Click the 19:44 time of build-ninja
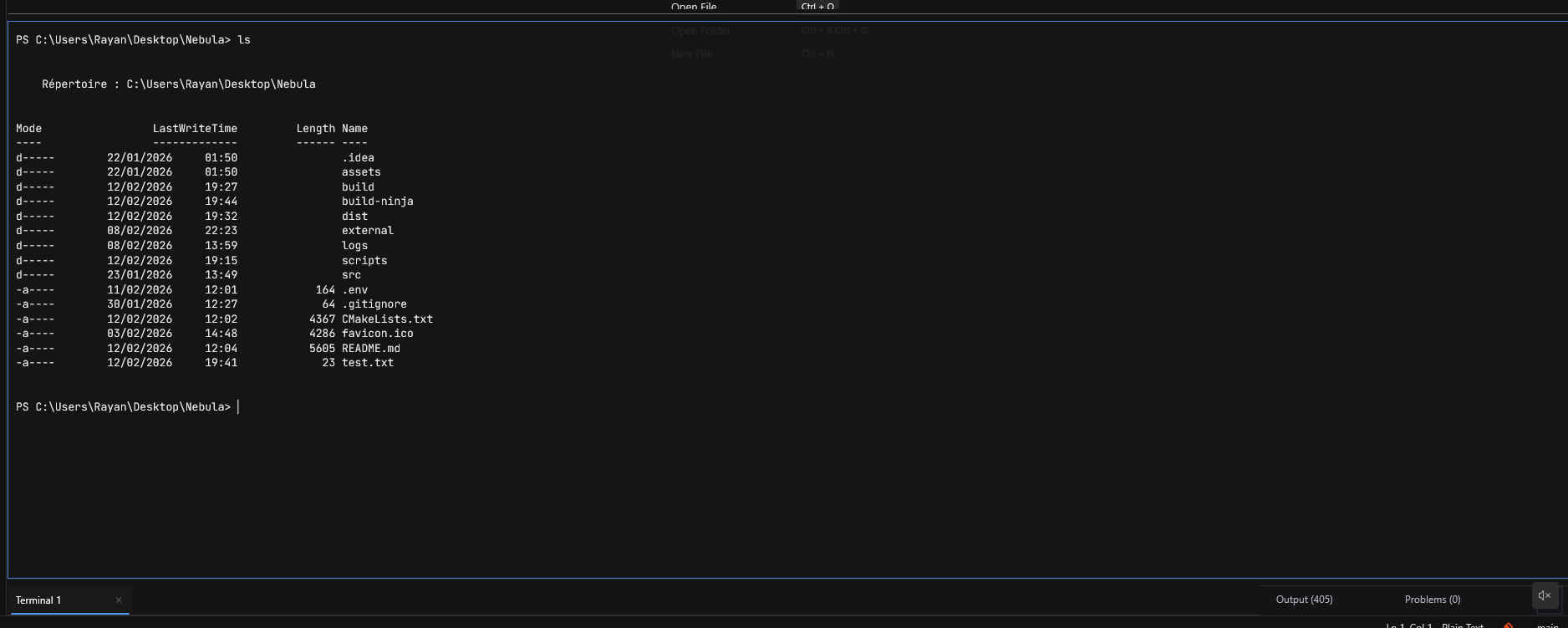The image size is (1568, 628). coord(221,202)
